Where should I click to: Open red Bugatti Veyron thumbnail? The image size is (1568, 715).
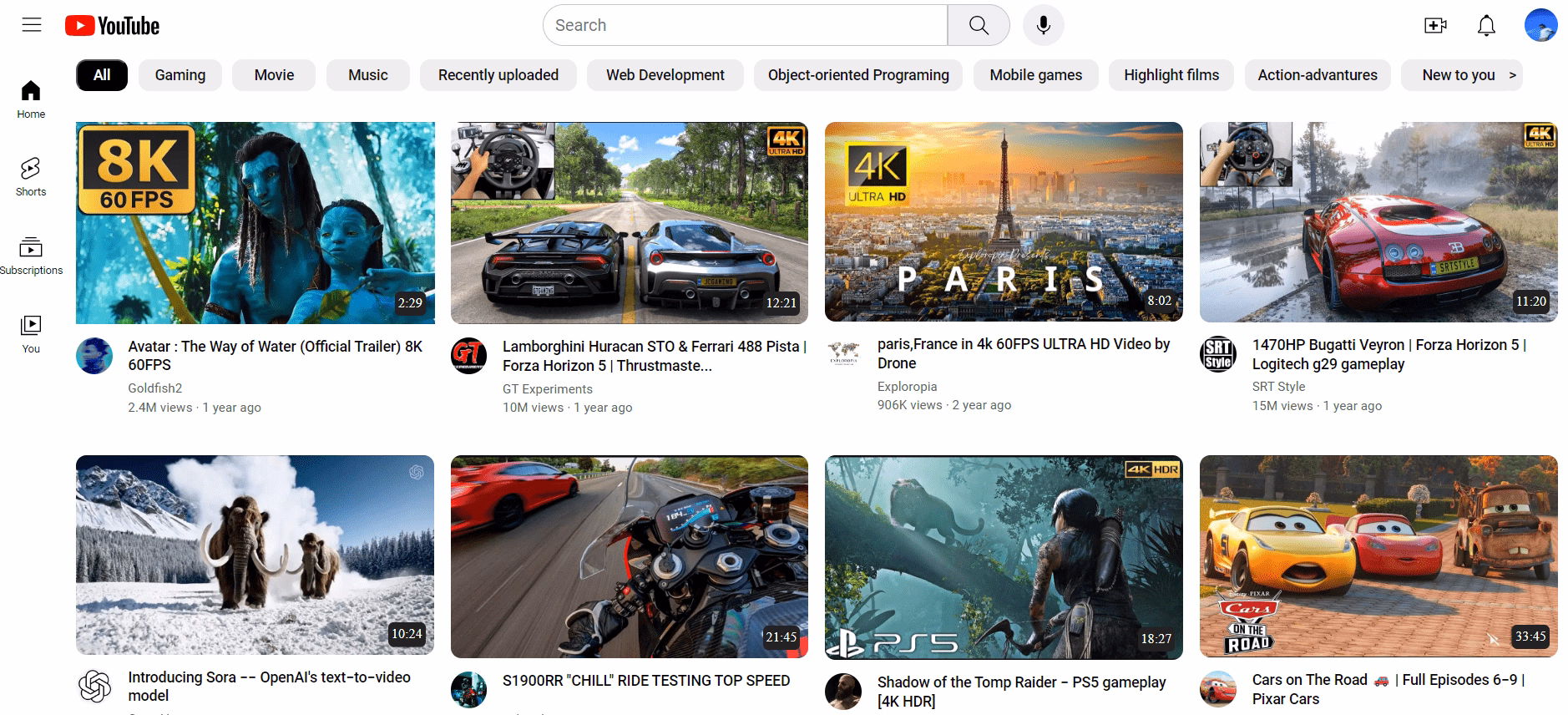[1378, 222]
